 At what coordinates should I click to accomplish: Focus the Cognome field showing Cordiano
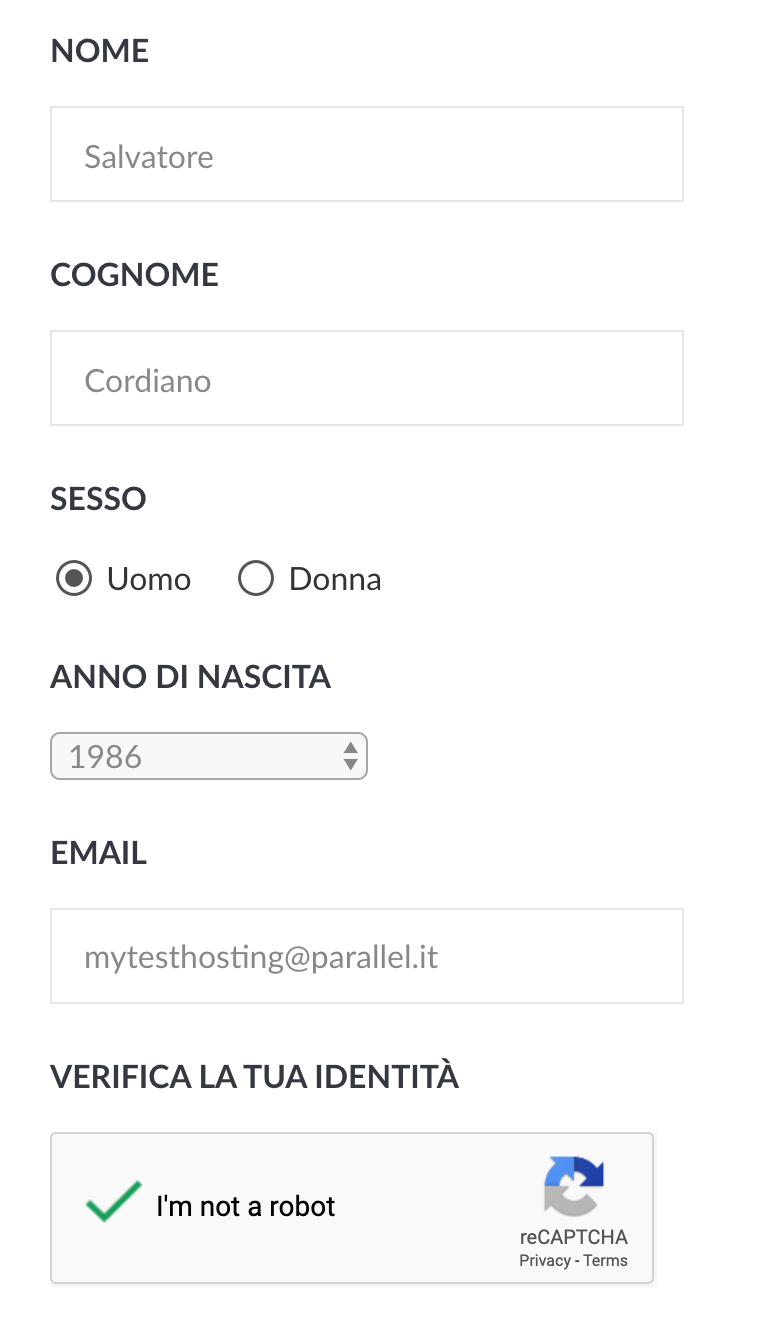(x=366, y=379)
